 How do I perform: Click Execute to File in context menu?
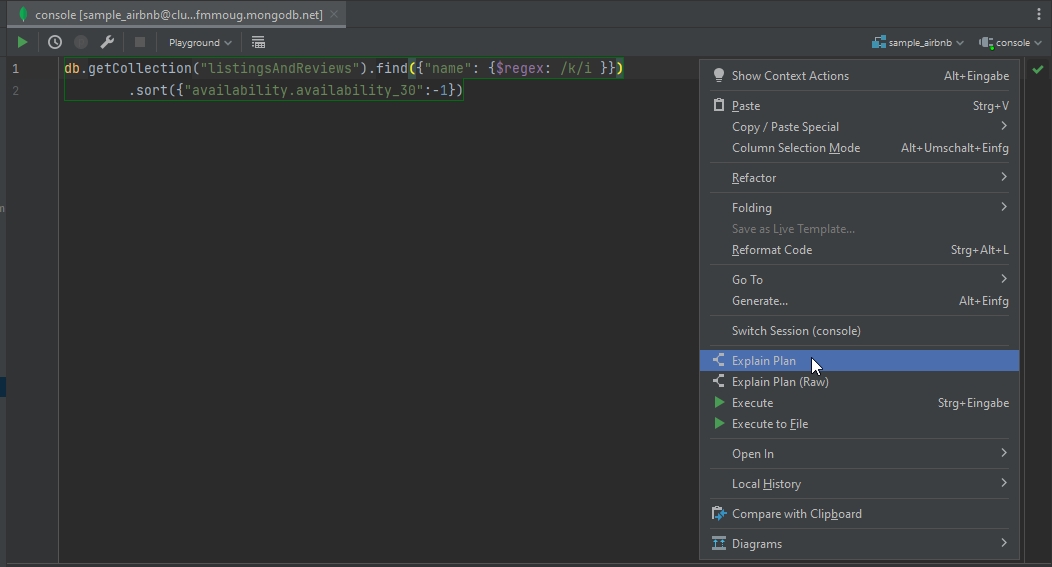pyautogui.click(x=769, y=424)
